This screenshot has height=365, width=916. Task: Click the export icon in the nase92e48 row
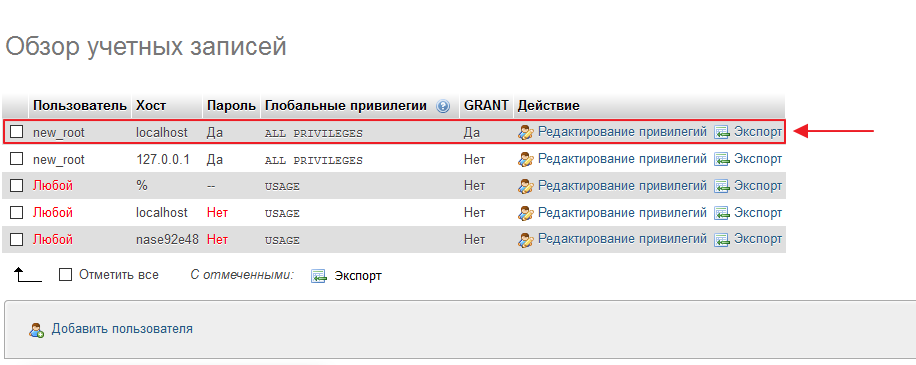pos(723,239)
